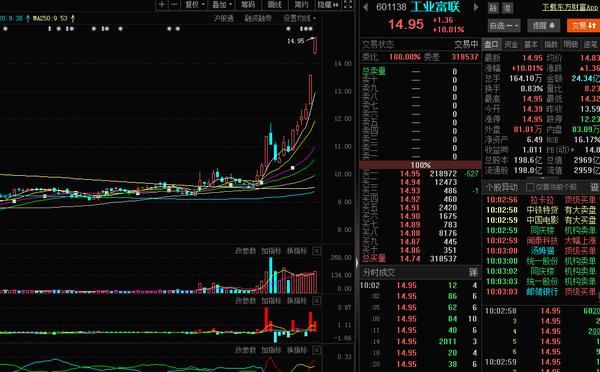Open 叠加 overlay dropdown
Screen dimensions: 600x372
click(x=222, y=5)
